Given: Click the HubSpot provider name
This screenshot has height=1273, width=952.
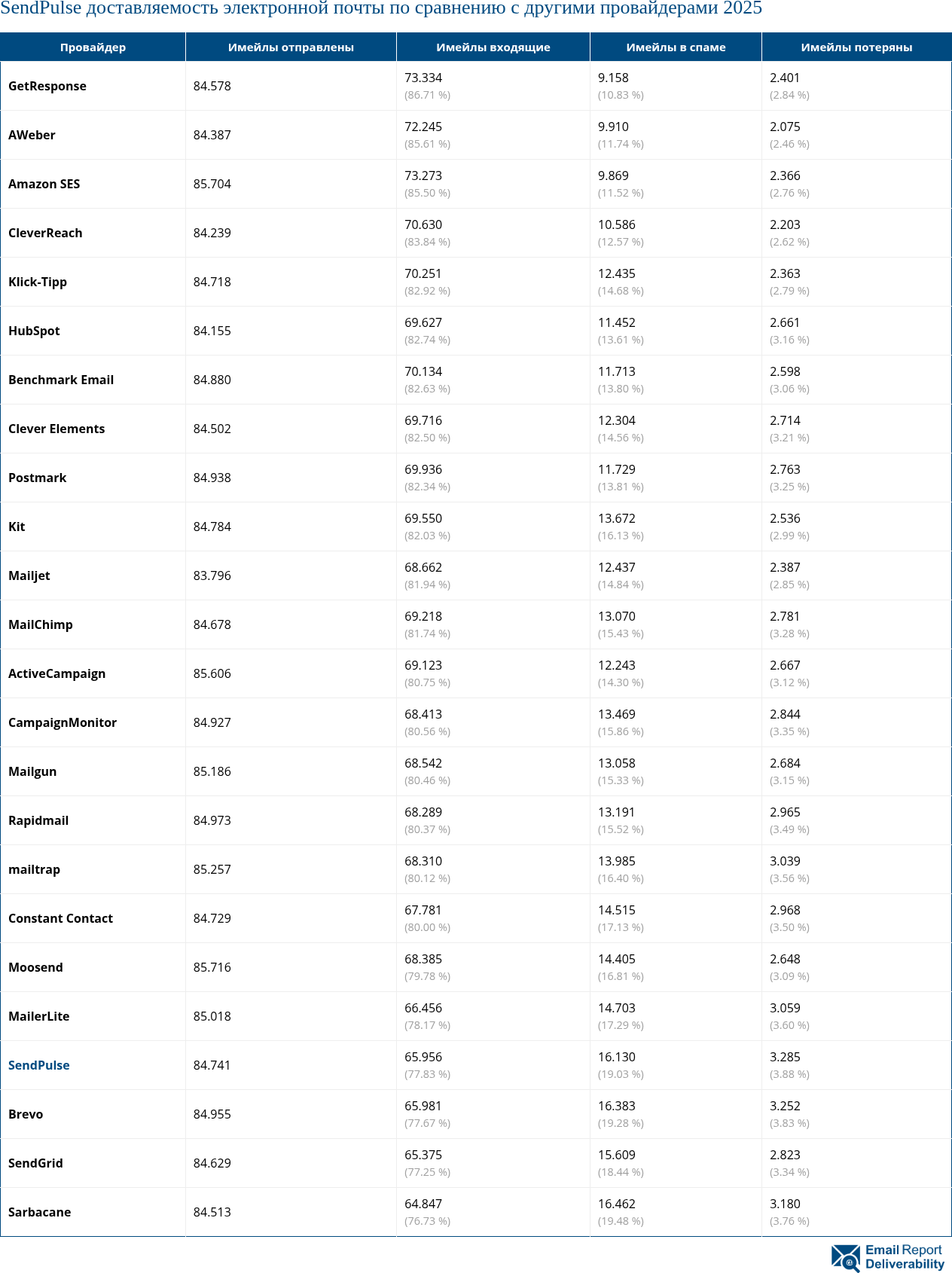Looking at the screenshot, I should point(34,331).
